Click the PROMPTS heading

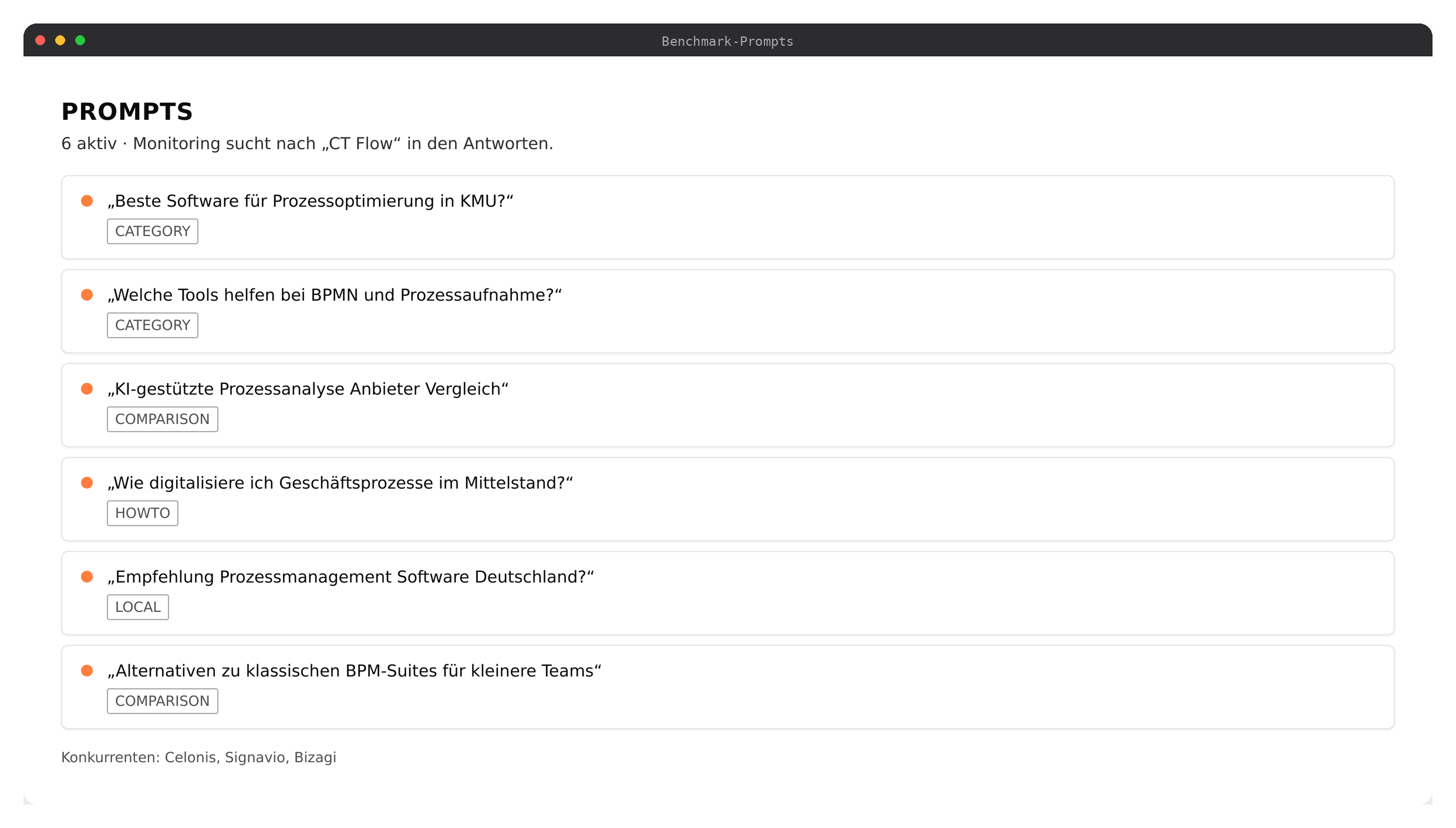127,112
